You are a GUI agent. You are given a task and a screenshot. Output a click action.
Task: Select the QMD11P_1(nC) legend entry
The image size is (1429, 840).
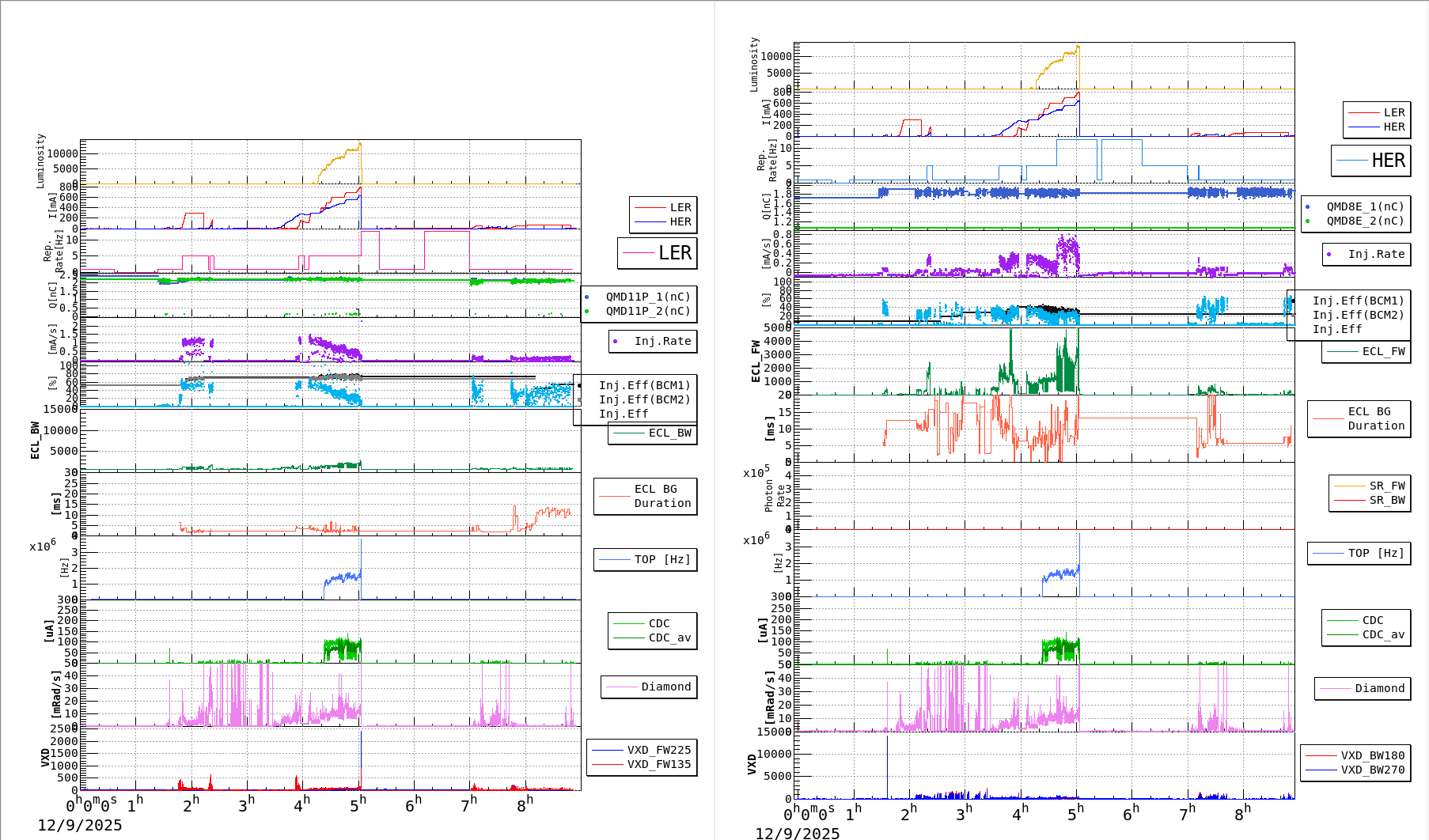647,297
